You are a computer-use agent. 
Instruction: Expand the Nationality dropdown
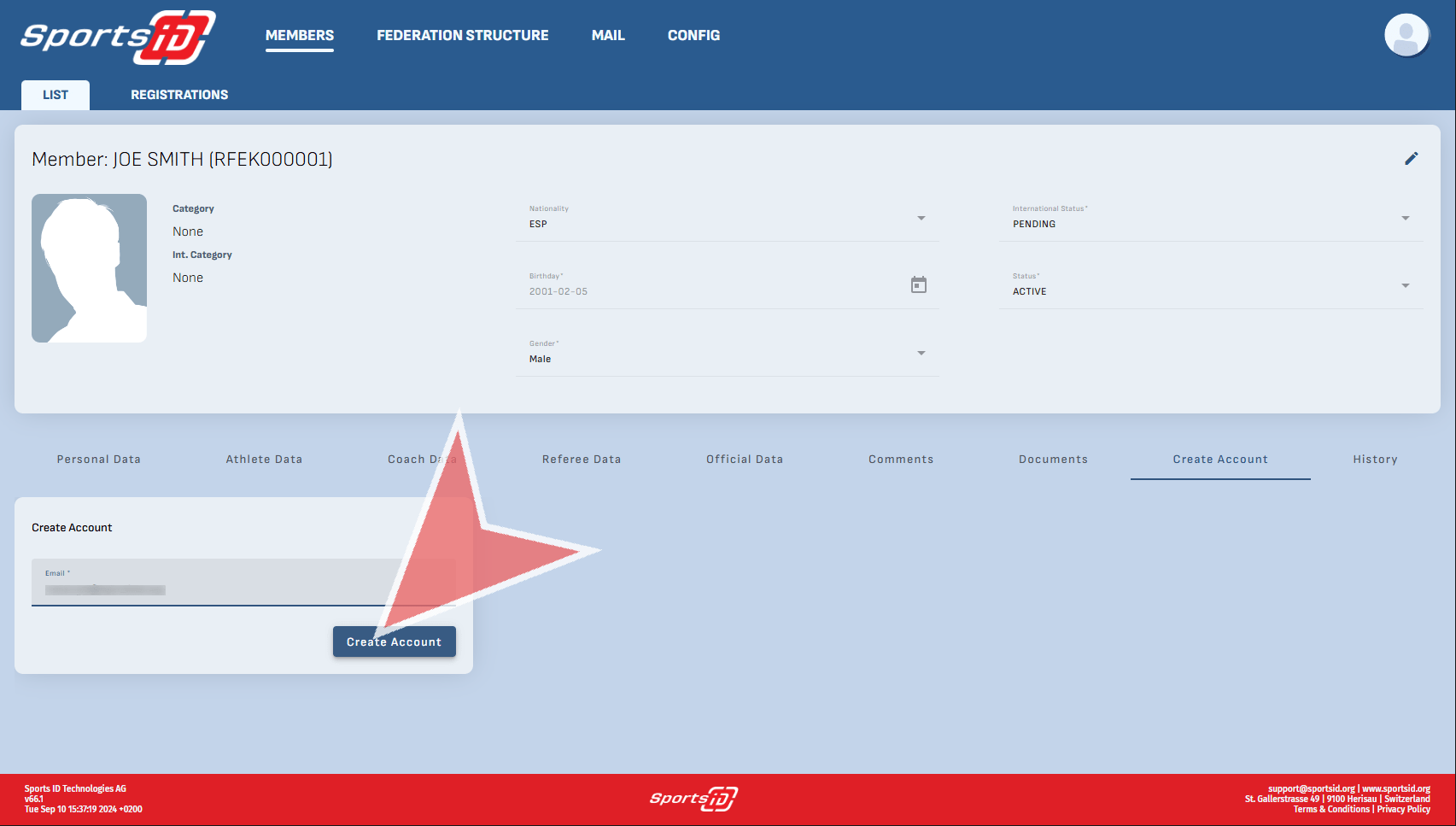pos(921,219)
